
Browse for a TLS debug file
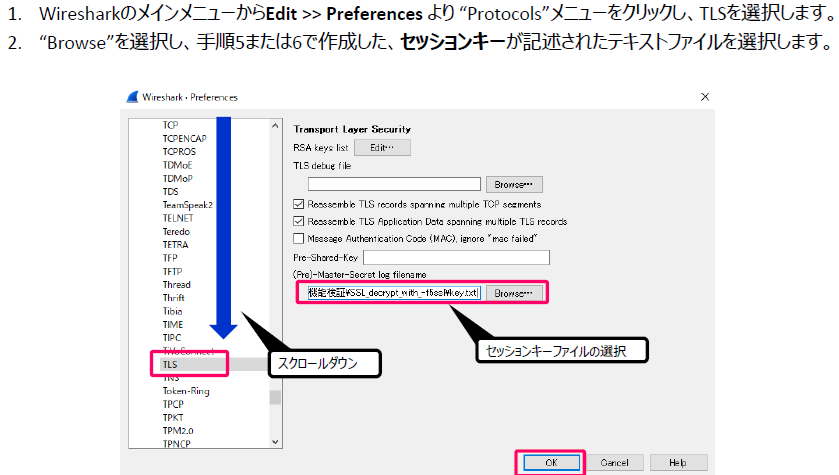[x=514, y=185]
